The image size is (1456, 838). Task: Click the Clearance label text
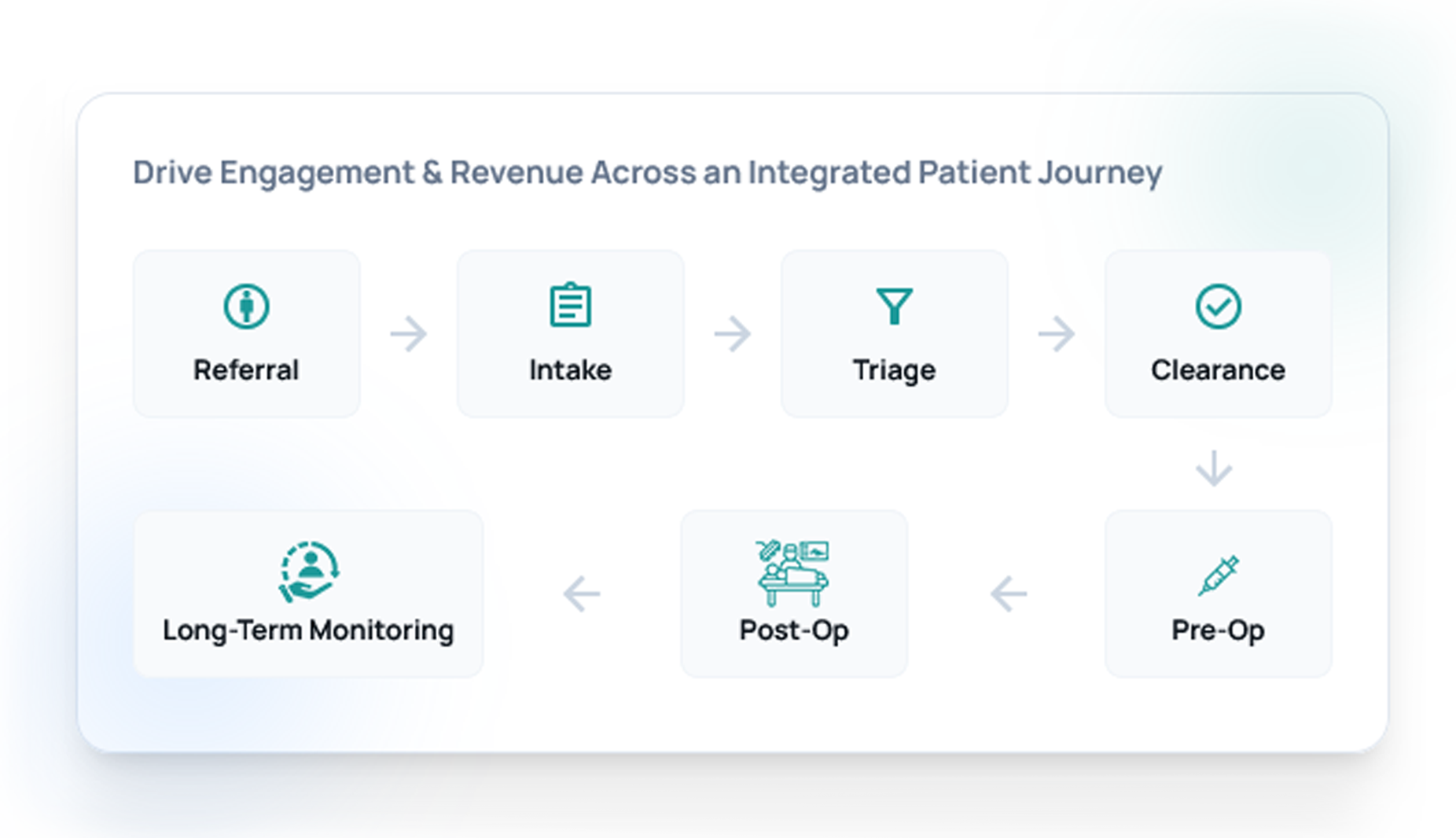1218,369
